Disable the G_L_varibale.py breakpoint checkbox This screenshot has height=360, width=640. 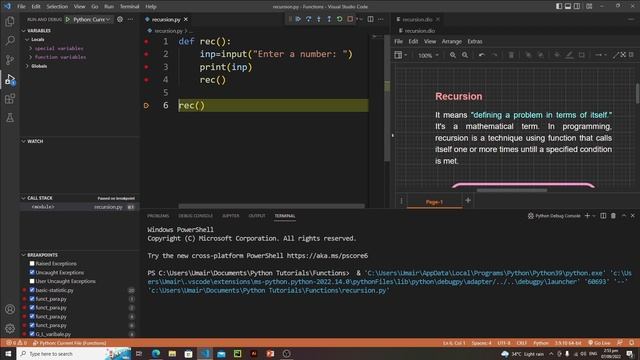[x=32, y=334]
